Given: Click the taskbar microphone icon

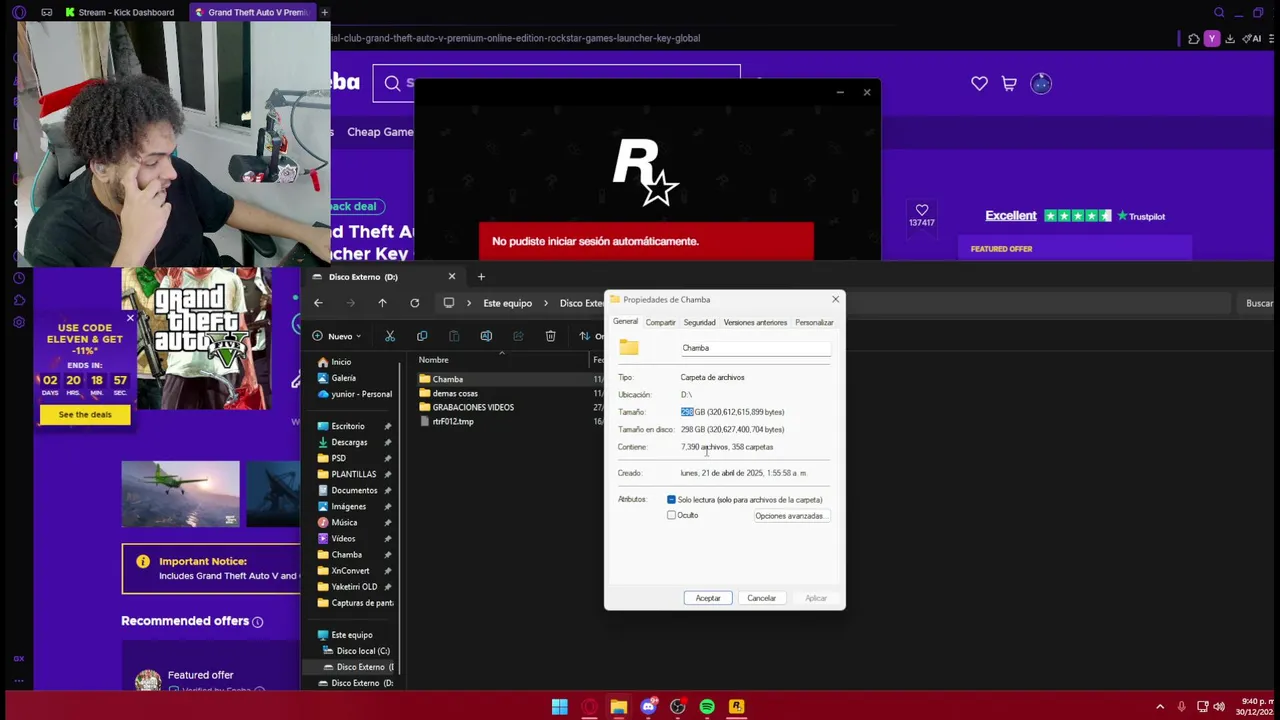Looking at the screenshot, I should tap(1181, 707).
